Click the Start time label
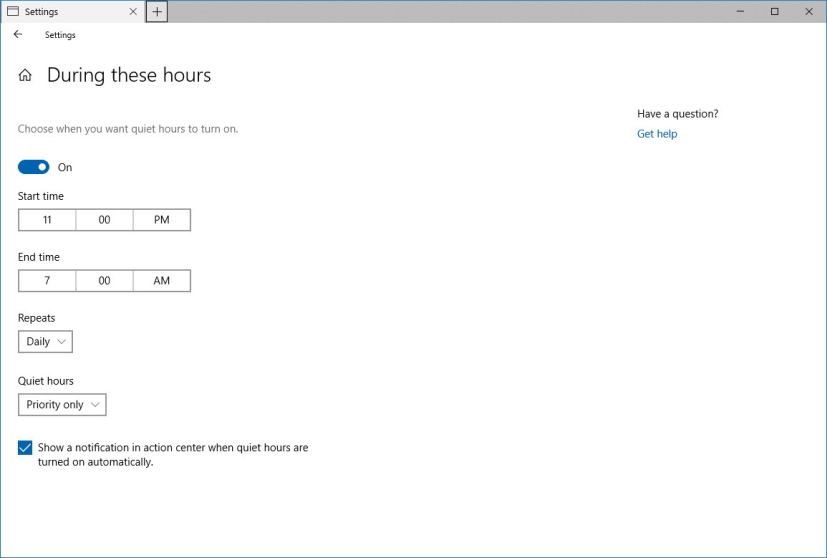Viewport: 827px width, 558px height. pos(41,196)
